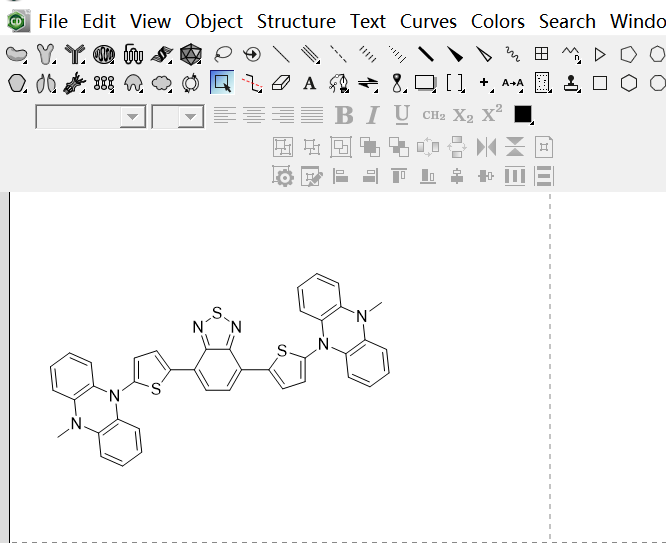Select the Bold Bond tool
This screenshot has height=543, width=666.
(426, 54)
